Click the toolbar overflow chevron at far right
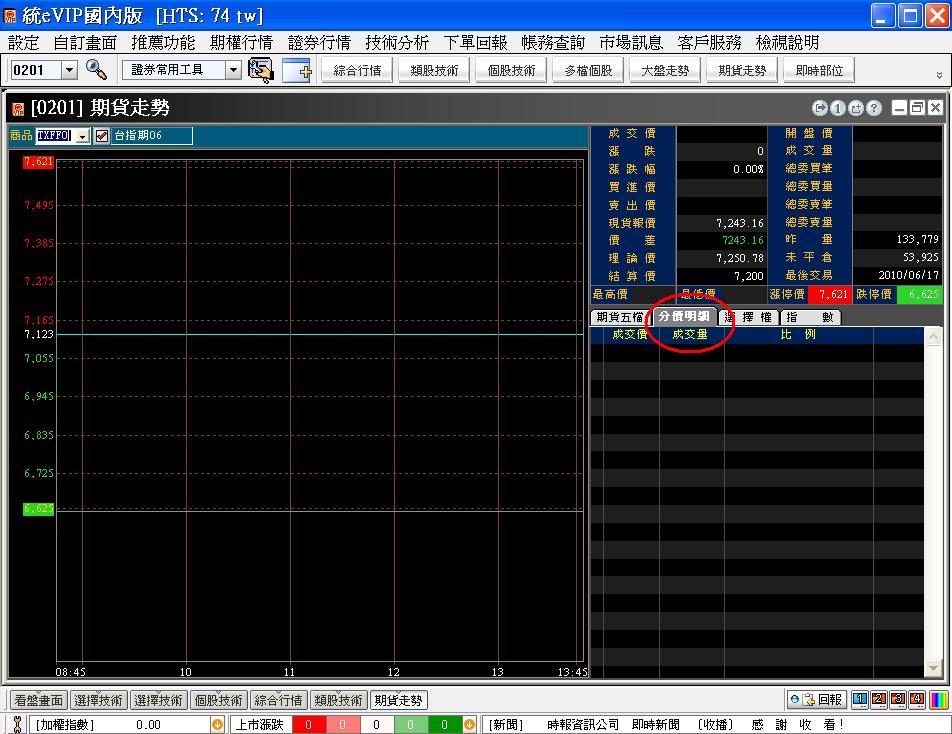The image size is (952, 734). [939, 75]
